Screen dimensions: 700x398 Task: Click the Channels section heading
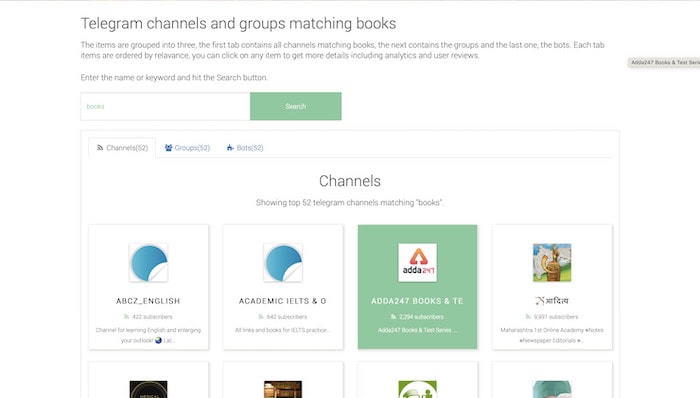[350, 181]
